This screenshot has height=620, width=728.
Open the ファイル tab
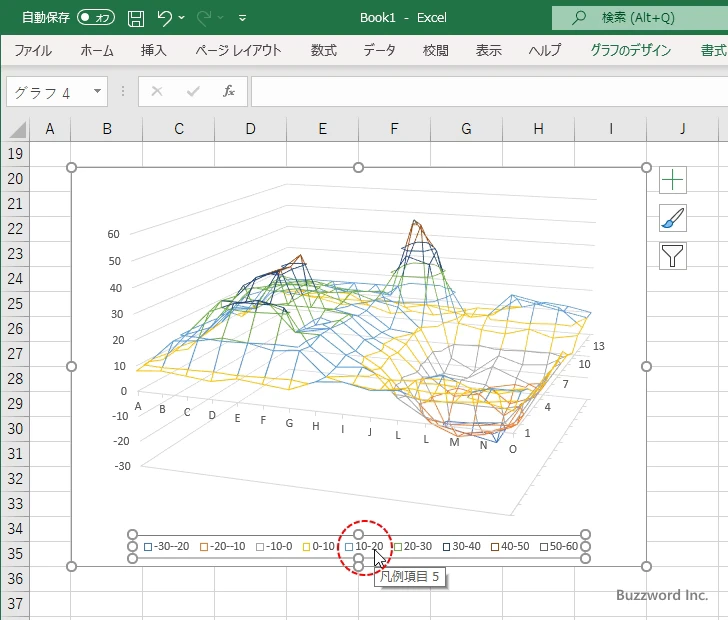pyautogui.click(x=32, y=50)
